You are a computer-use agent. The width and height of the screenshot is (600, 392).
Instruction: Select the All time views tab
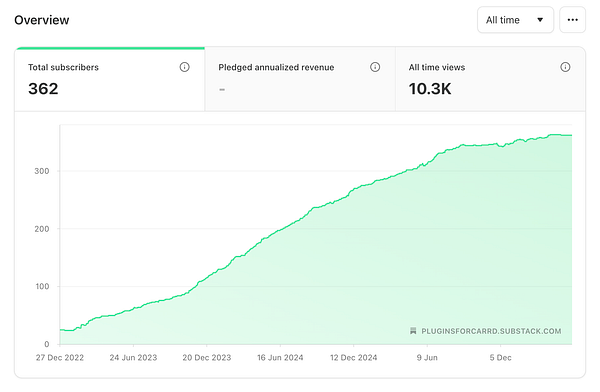point(490,80)
